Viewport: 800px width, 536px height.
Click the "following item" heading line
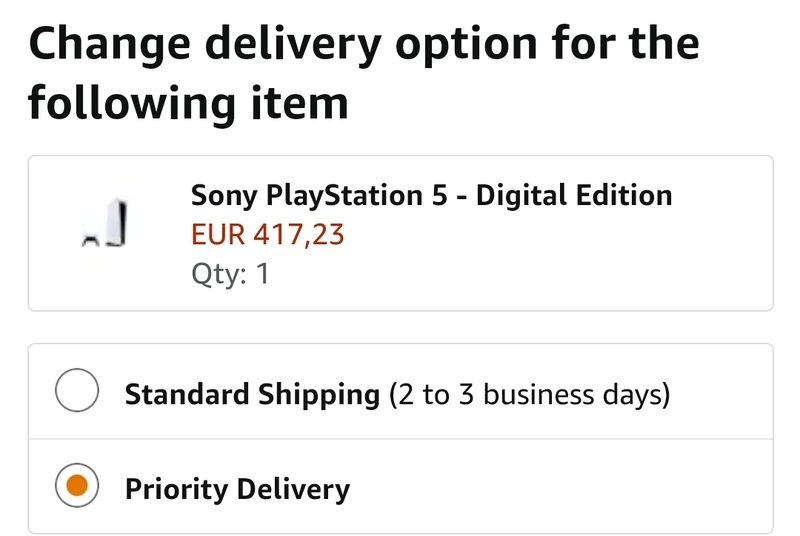point(188,102)
